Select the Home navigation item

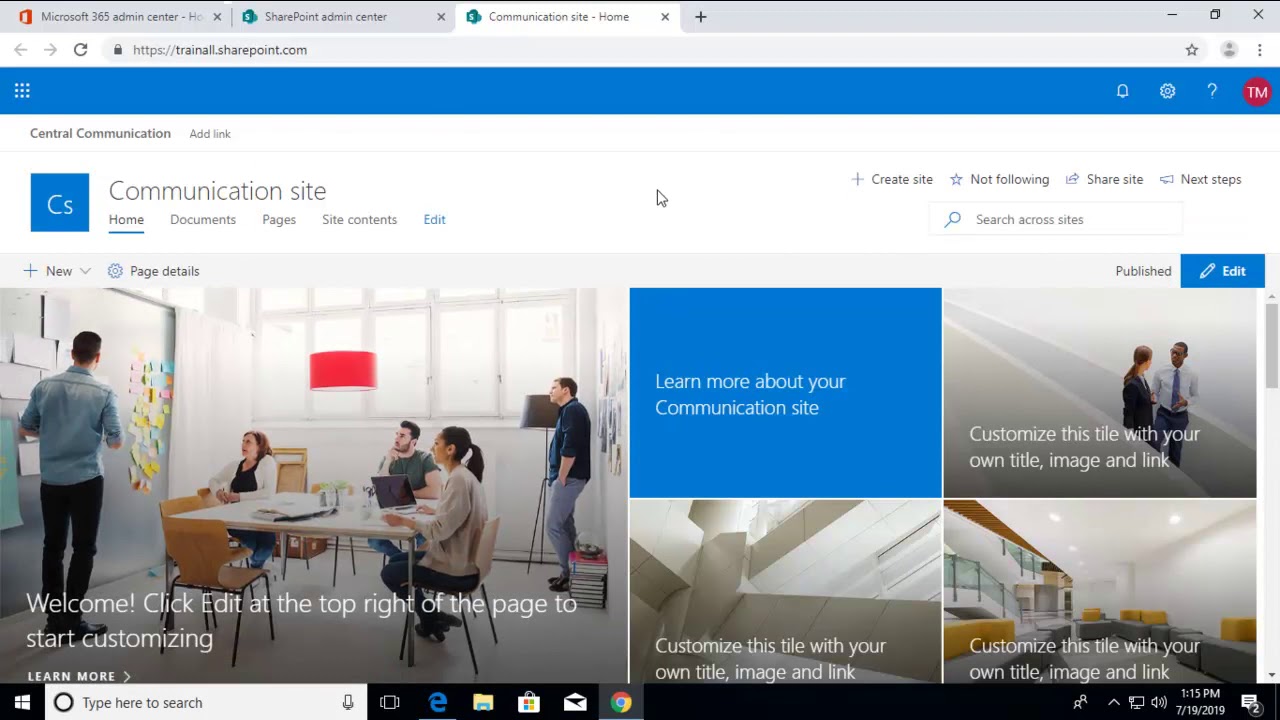tap(126, 219)
